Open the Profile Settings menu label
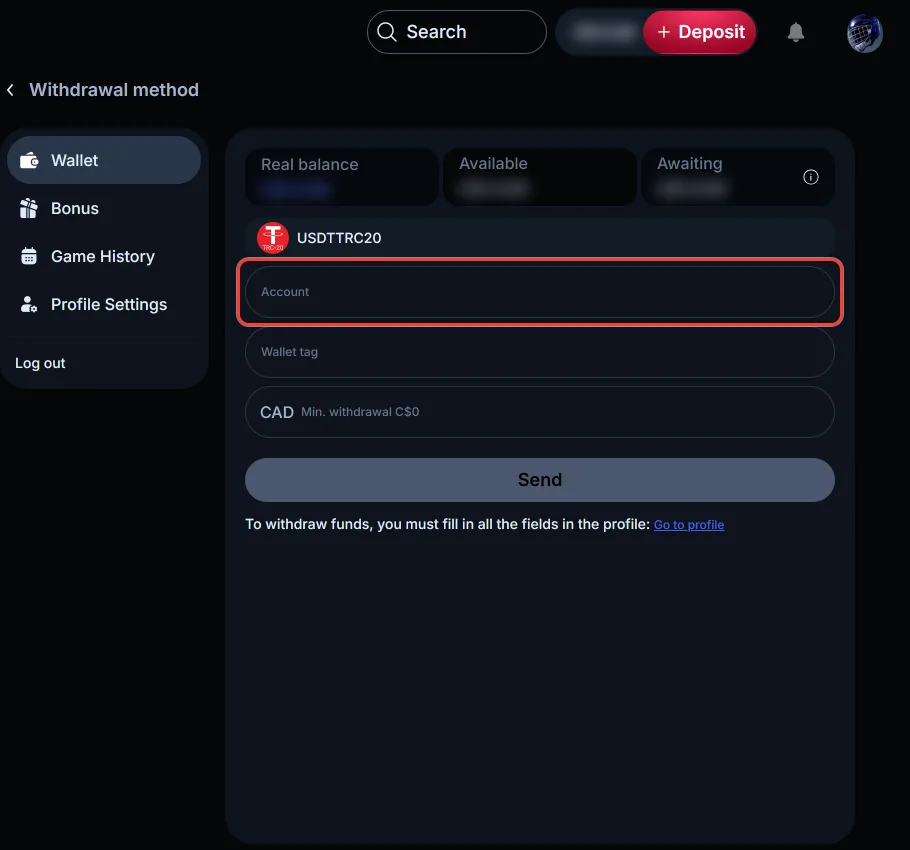The height and width of the screenshot is (850, 910). (109, 305)
